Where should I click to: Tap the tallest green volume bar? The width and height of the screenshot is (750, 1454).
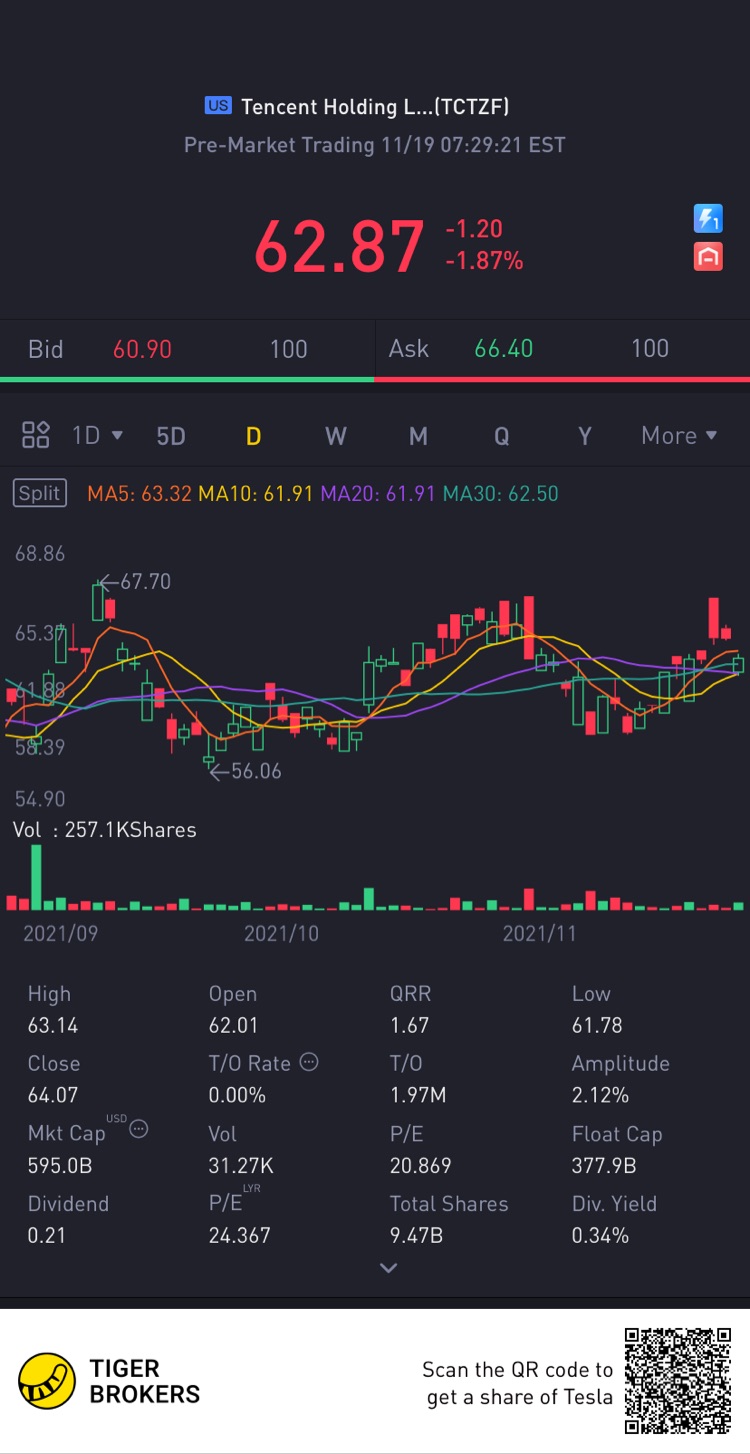[x=37, y=877]
